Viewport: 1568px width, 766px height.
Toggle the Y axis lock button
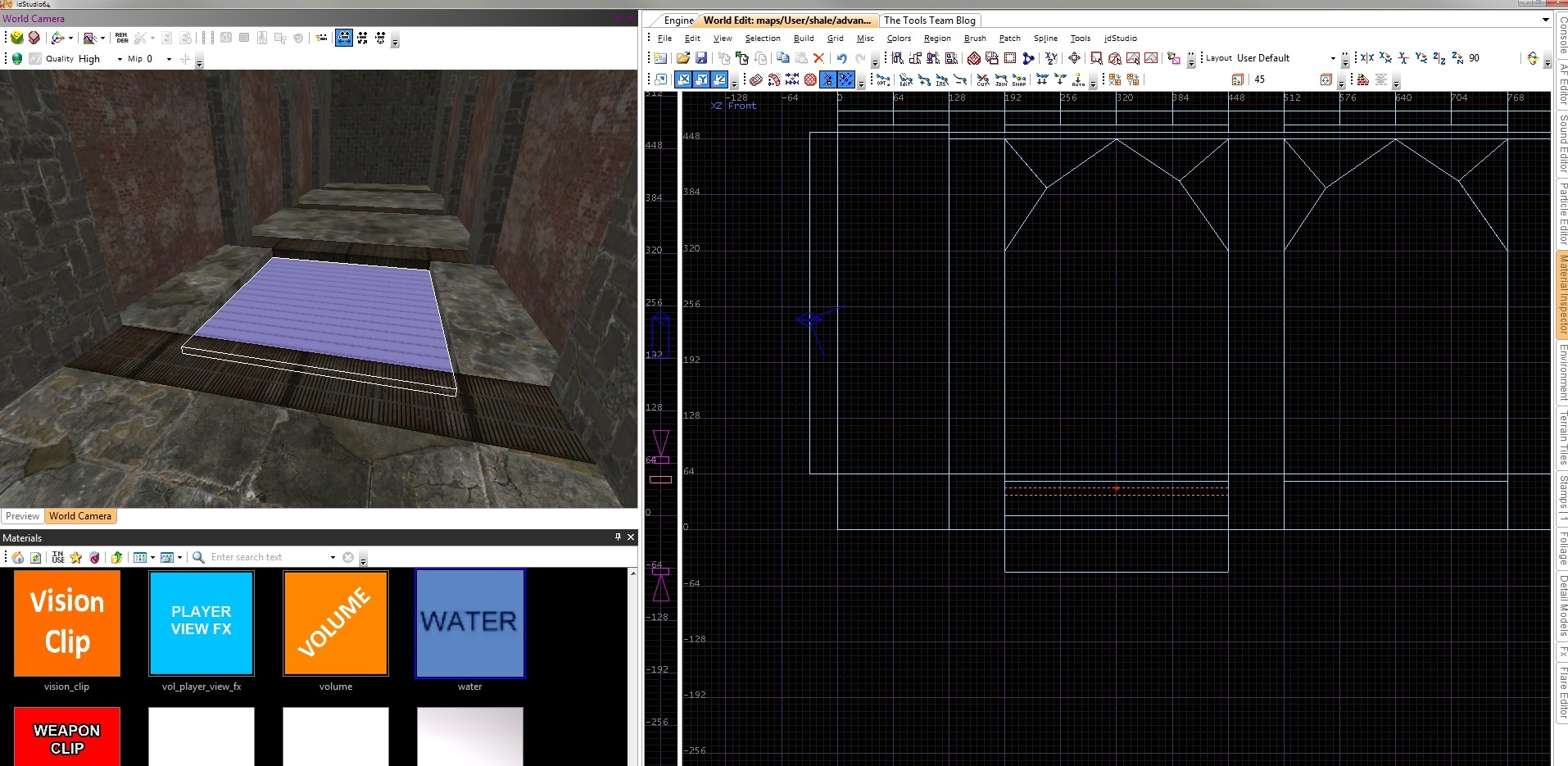701,79
